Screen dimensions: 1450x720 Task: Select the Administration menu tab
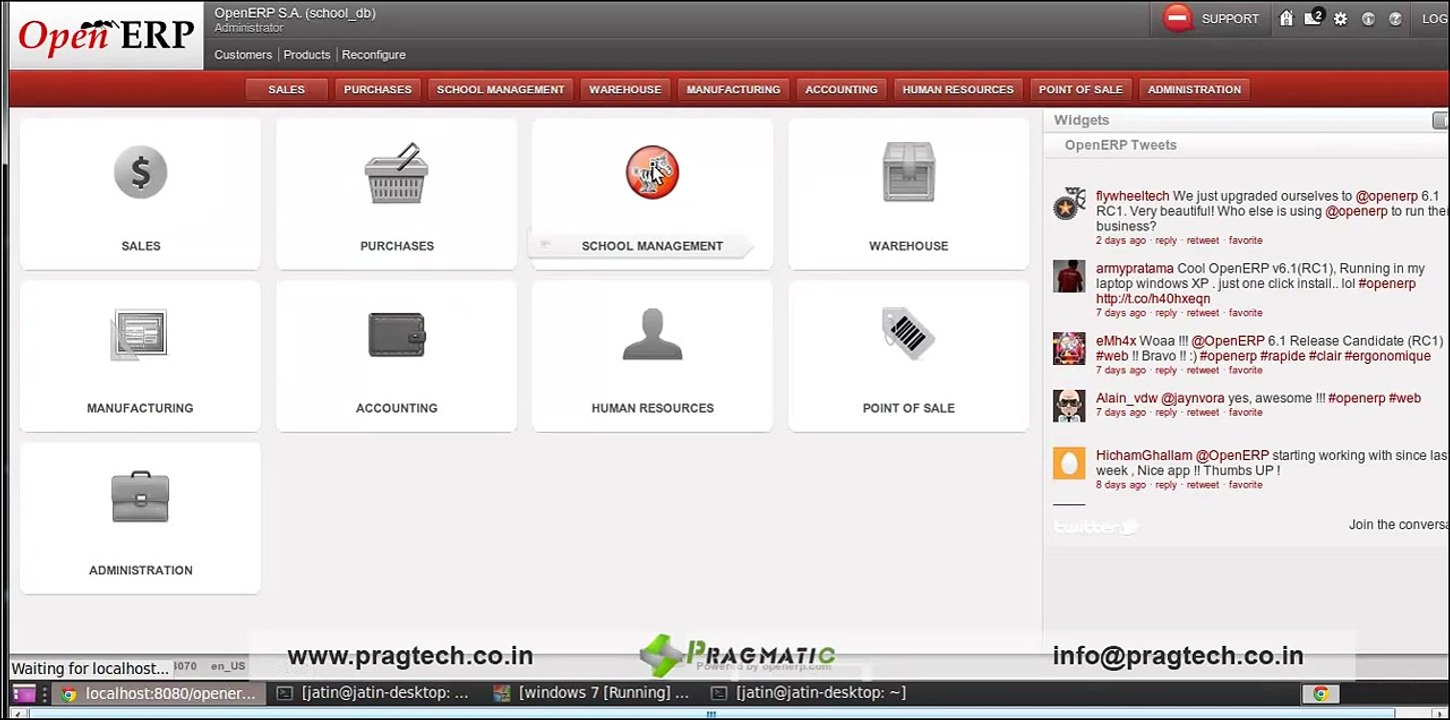point(1194,90)
